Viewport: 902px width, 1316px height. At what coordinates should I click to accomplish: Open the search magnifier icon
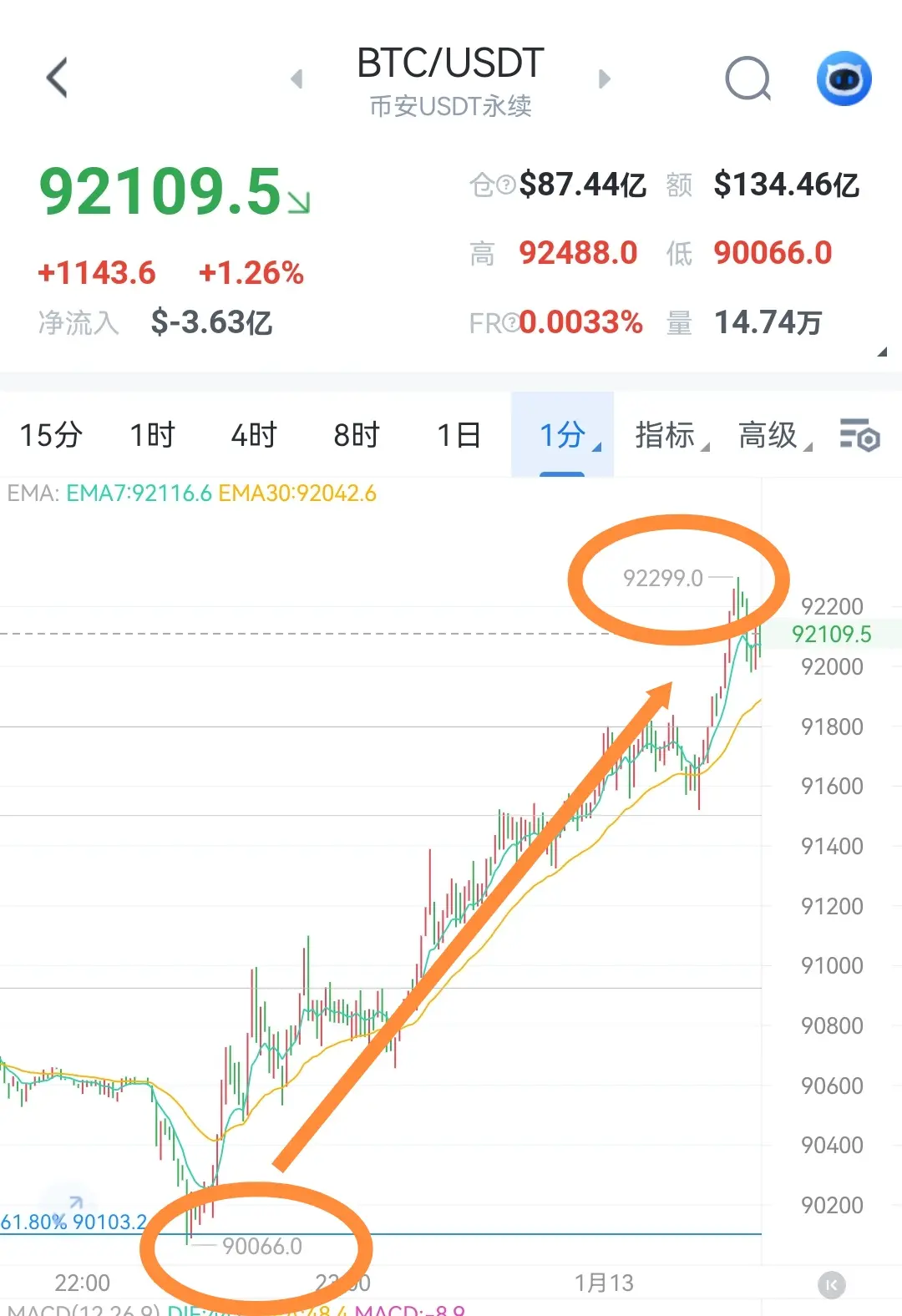(747, 78)
